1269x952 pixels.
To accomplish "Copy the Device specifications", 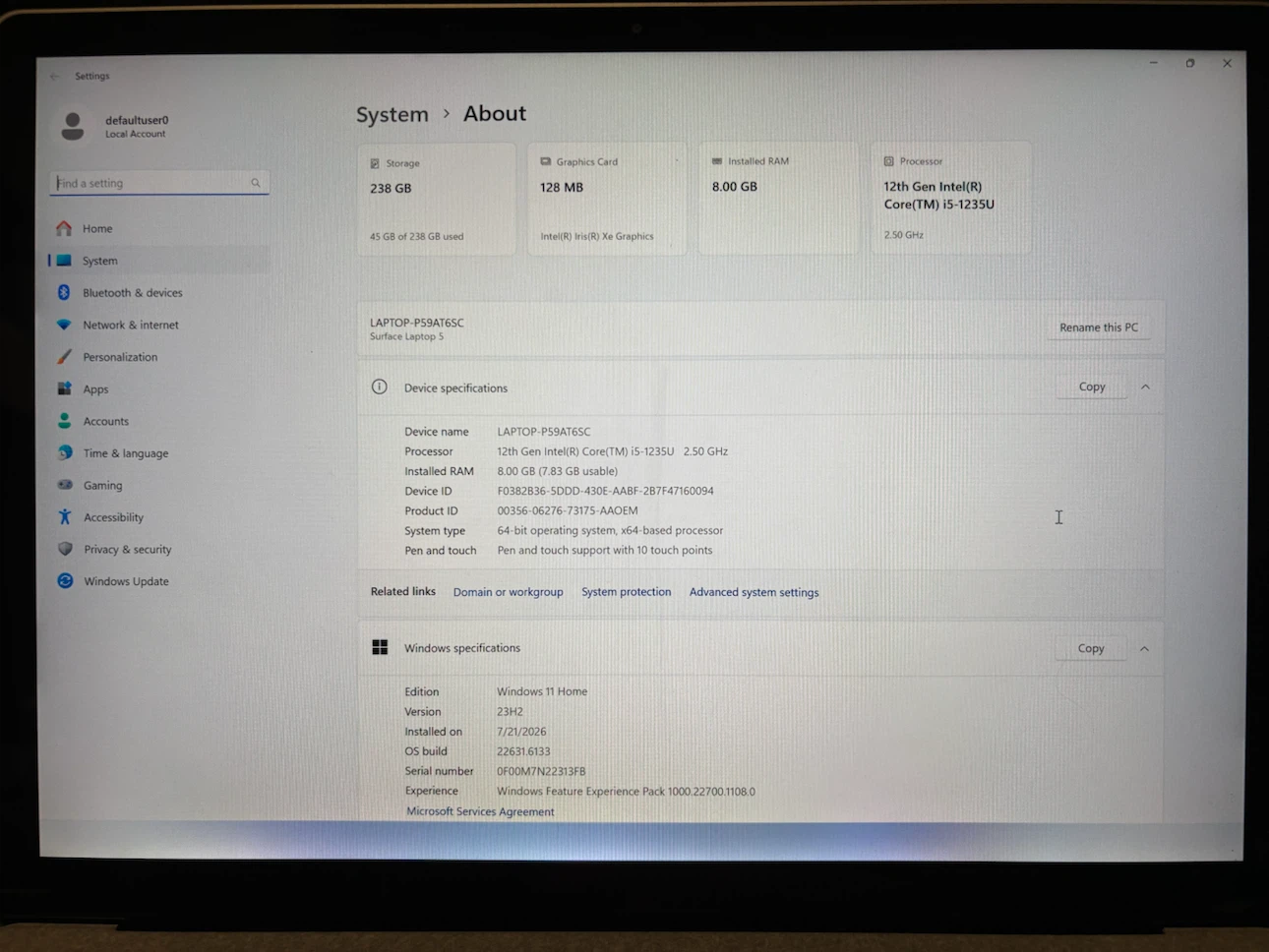I will click(x=1092, y=387).
